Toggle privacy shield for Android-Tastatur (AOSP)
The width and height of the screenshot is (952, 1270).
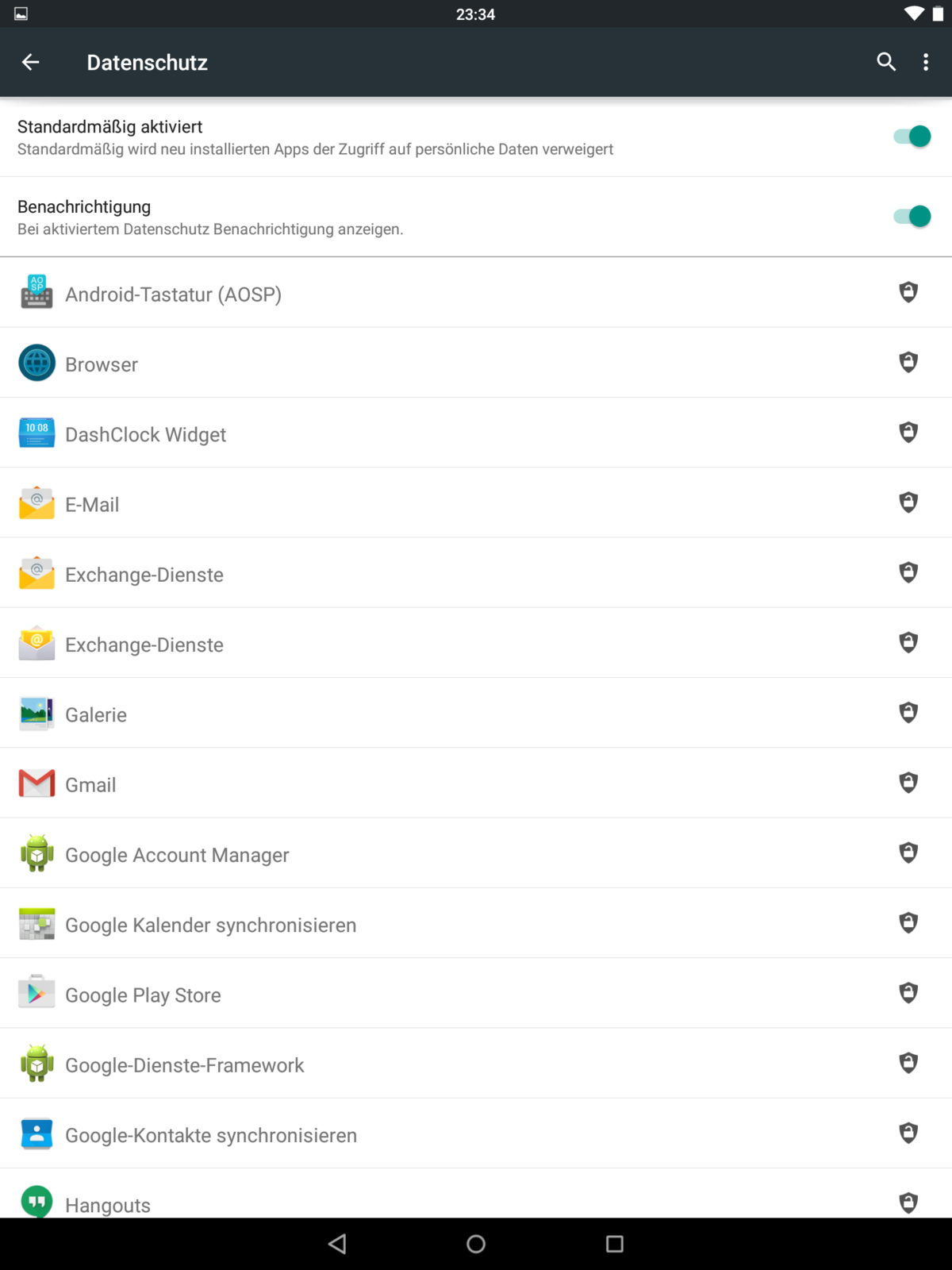point(908,292)
